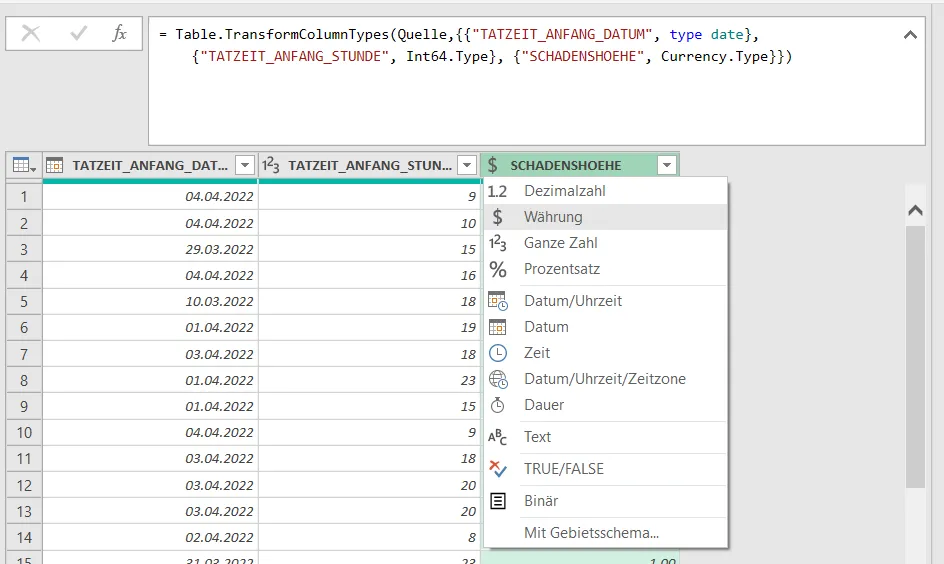This screenshot has height=564, width=944.
Task: Click the dollar type icon of SCHADENSHOEHE column
Action: [x=492, y=165]
